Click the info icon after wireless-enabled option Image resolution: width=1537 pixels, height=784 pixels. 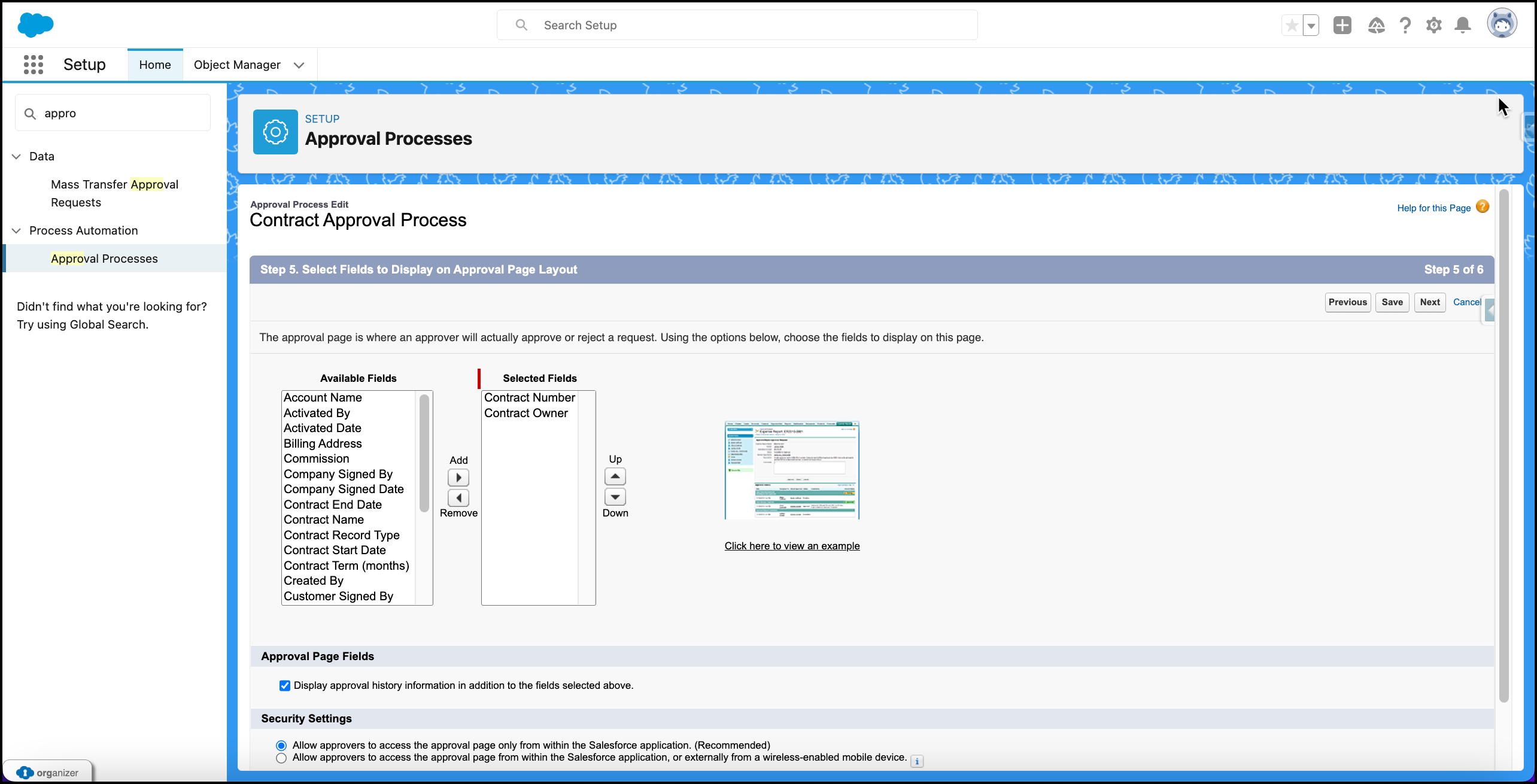click(917, 761)
